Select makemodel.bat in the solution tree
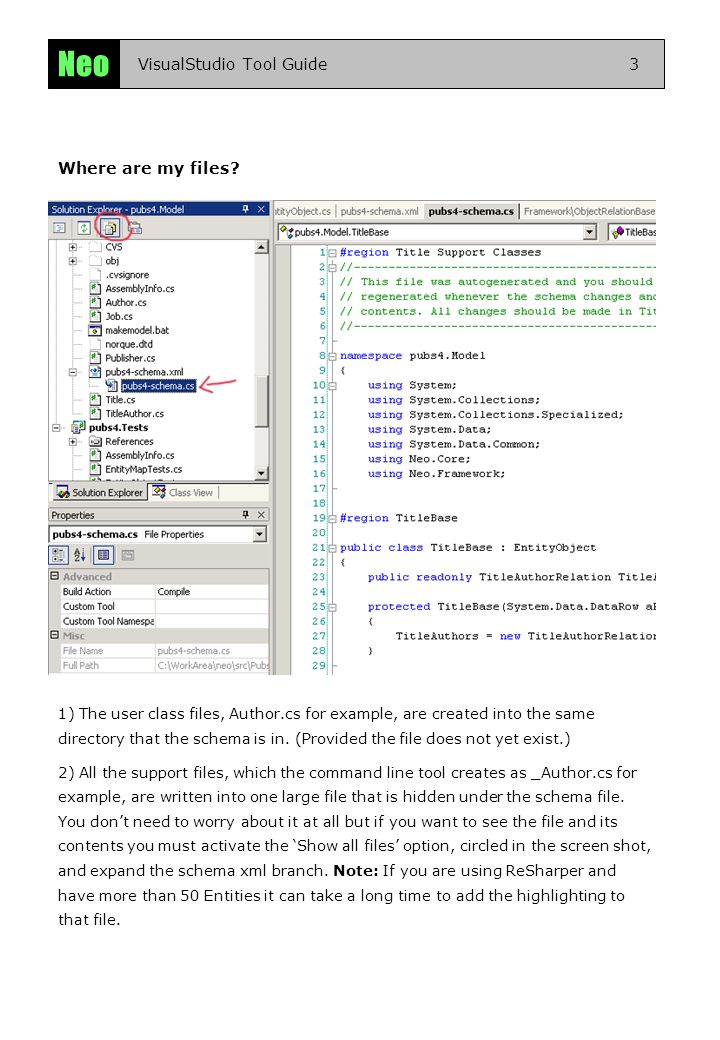The height and width of the screenshot is (1040, 720). (137, 330)
